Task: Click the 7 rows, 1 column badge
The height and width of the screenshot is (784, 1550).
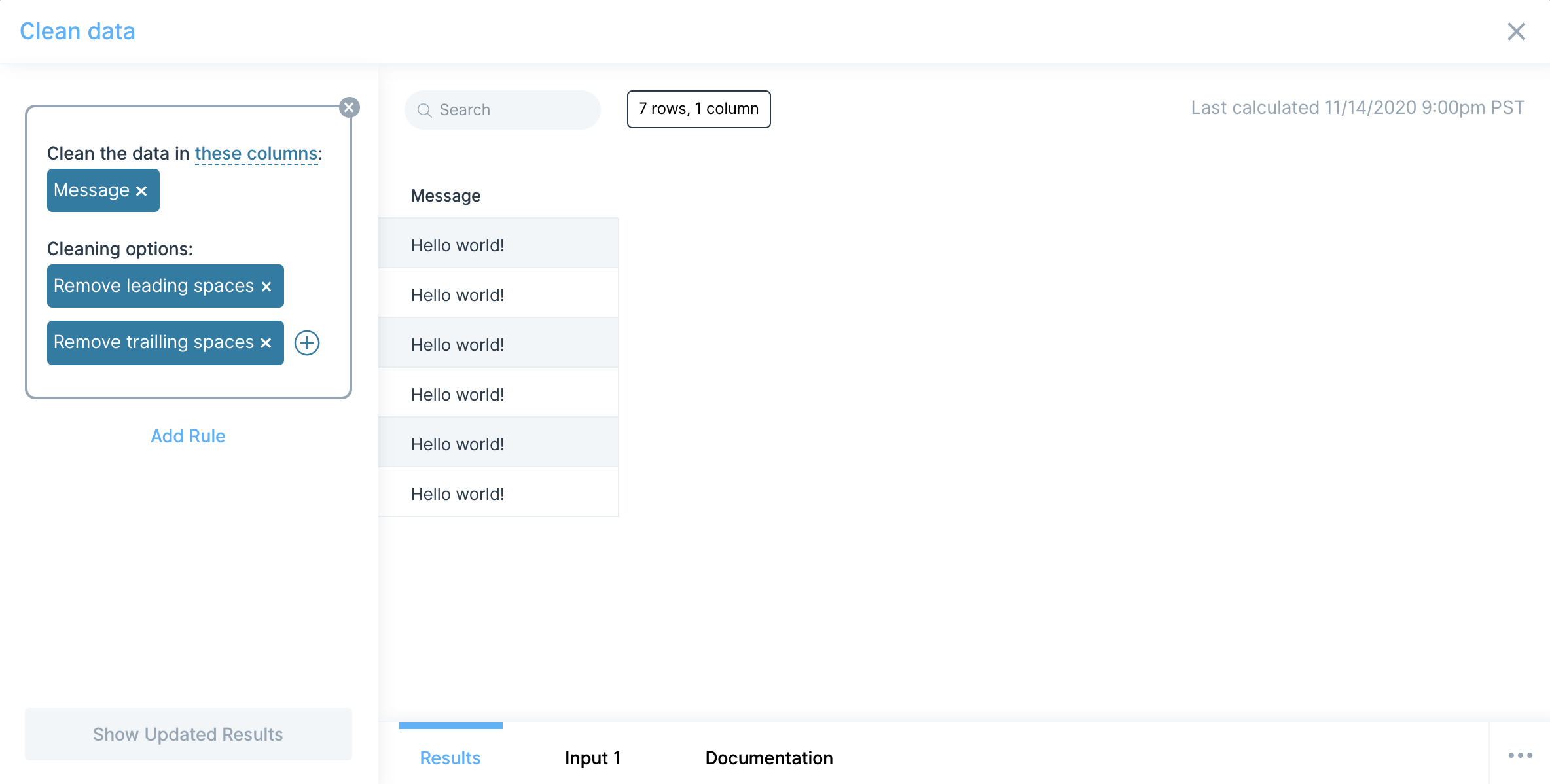Action: 698,109
